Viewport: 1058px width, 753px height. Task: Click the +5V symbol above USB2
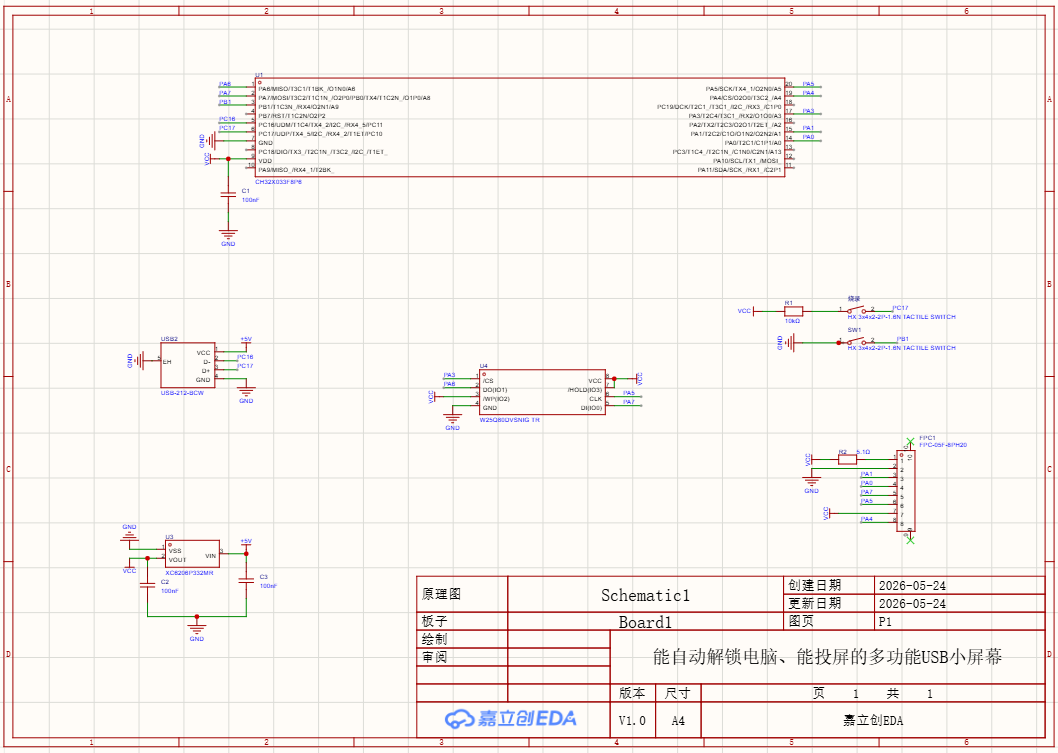(x=246, y=341)
